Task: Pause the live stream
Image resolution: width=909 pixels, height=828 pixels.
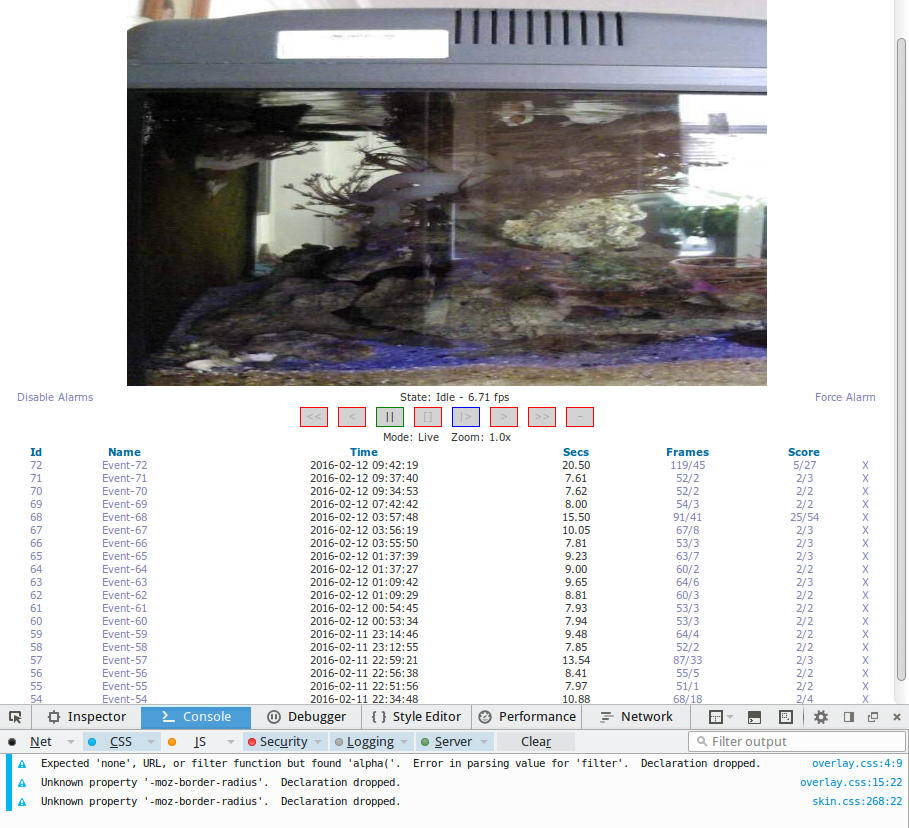Action: 390,417
